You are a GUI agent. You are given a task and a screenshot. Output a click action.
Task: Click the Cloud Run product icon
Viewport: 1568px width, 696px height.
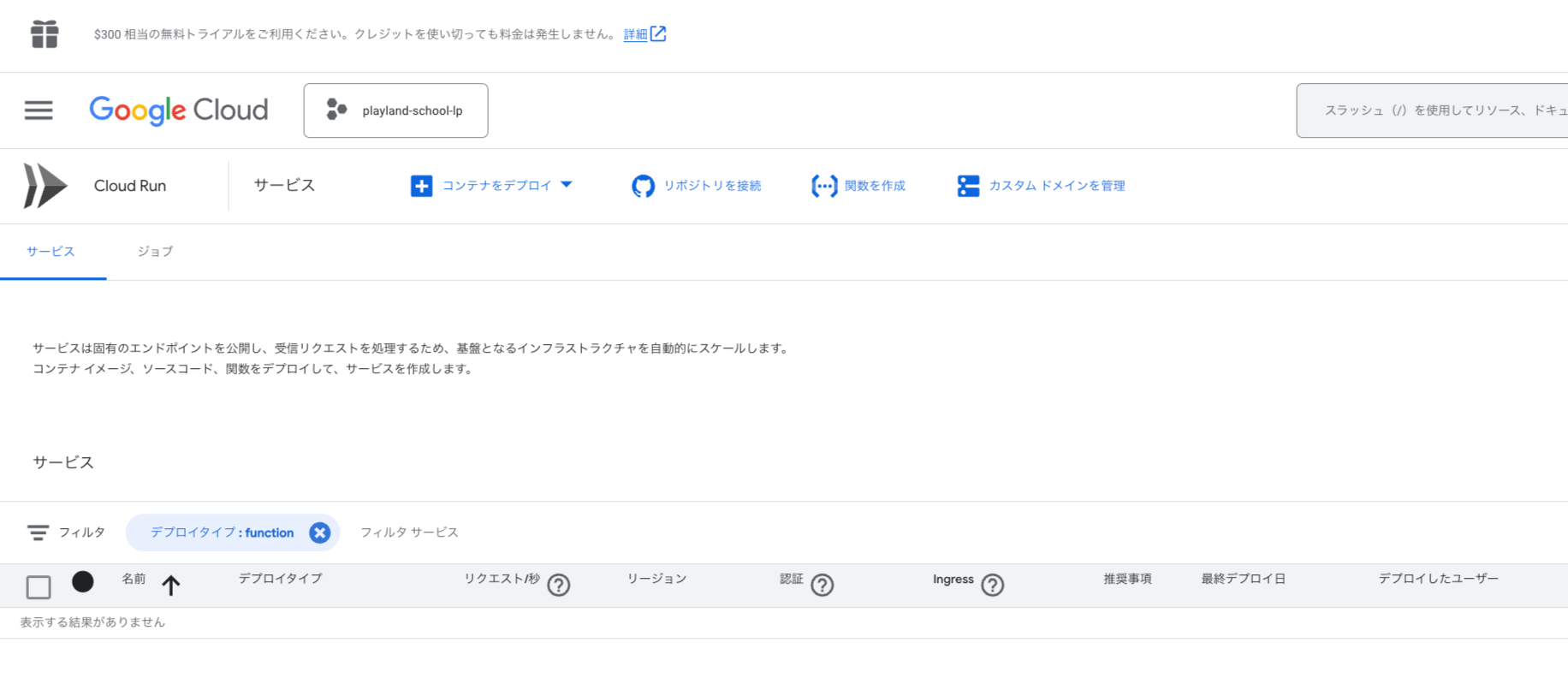pyautogui.click(x=45, y=186)
